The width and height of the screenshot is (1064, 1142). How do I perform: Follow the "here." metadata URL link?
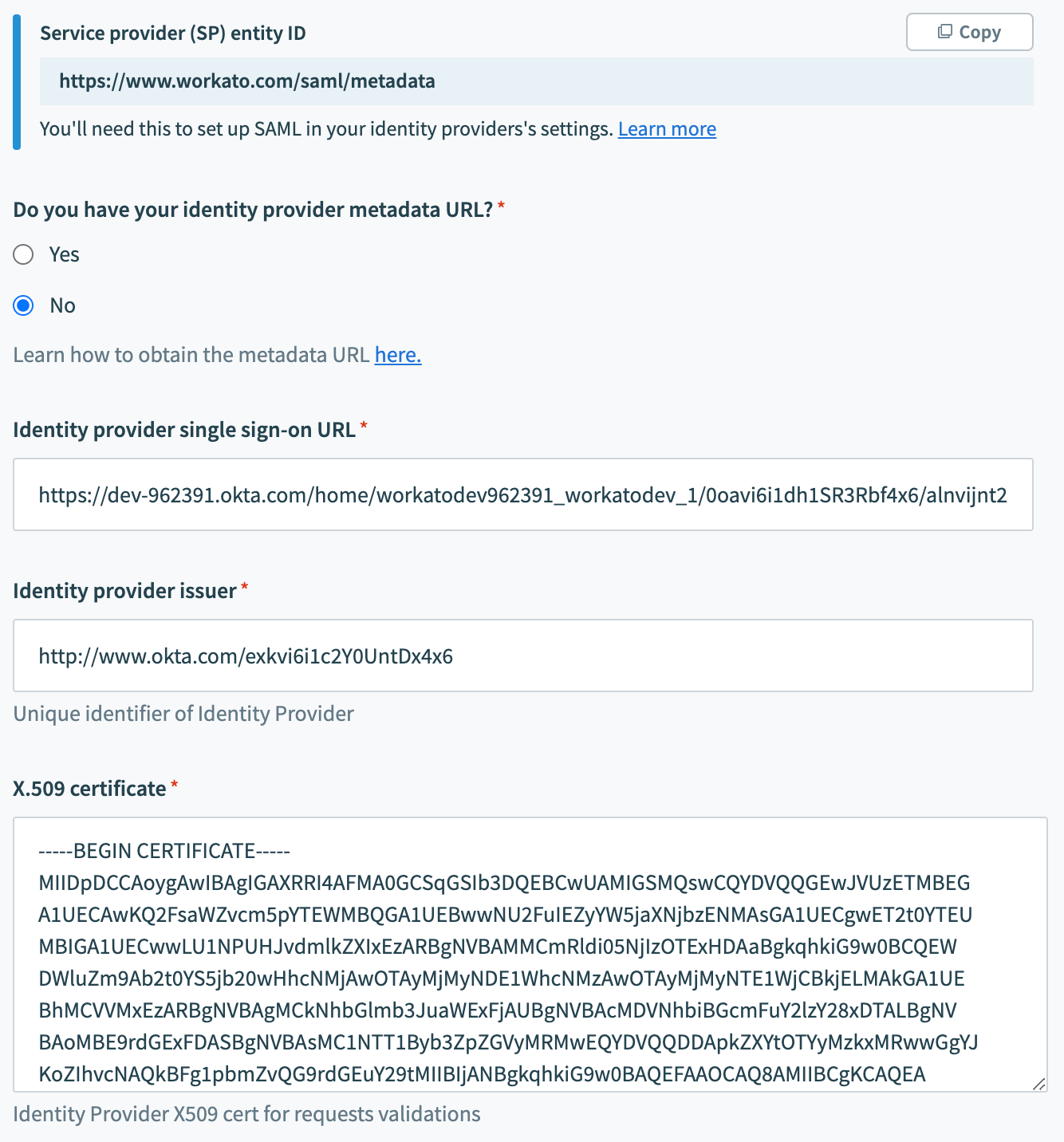point(397,355)
